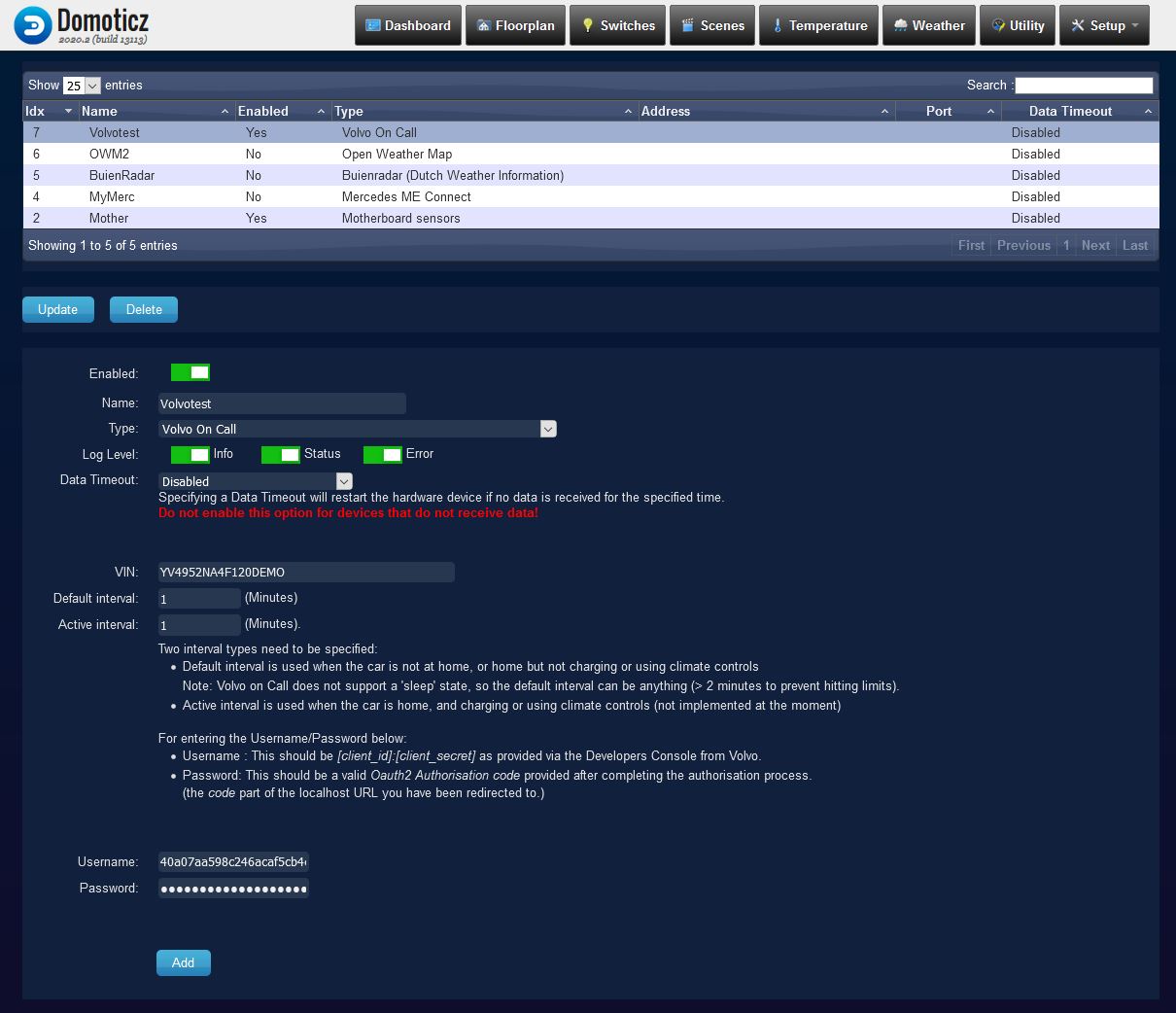
Task: Focus the table Search field
Action: pyautogui.click(x=1084, y=86)
